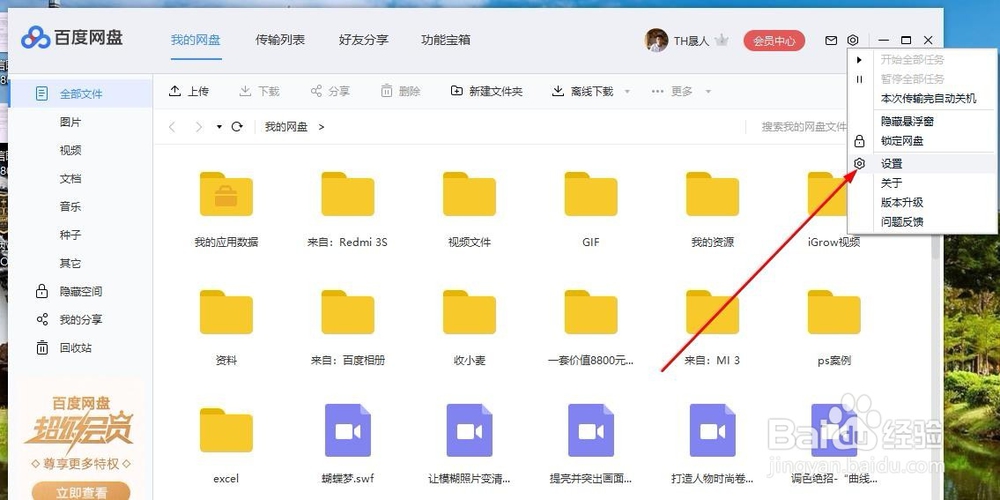Image resolution: width=1000 pixels, height=500 pixels.
Task: Open the 我的应用数据 folder icon
Action: 226,194
